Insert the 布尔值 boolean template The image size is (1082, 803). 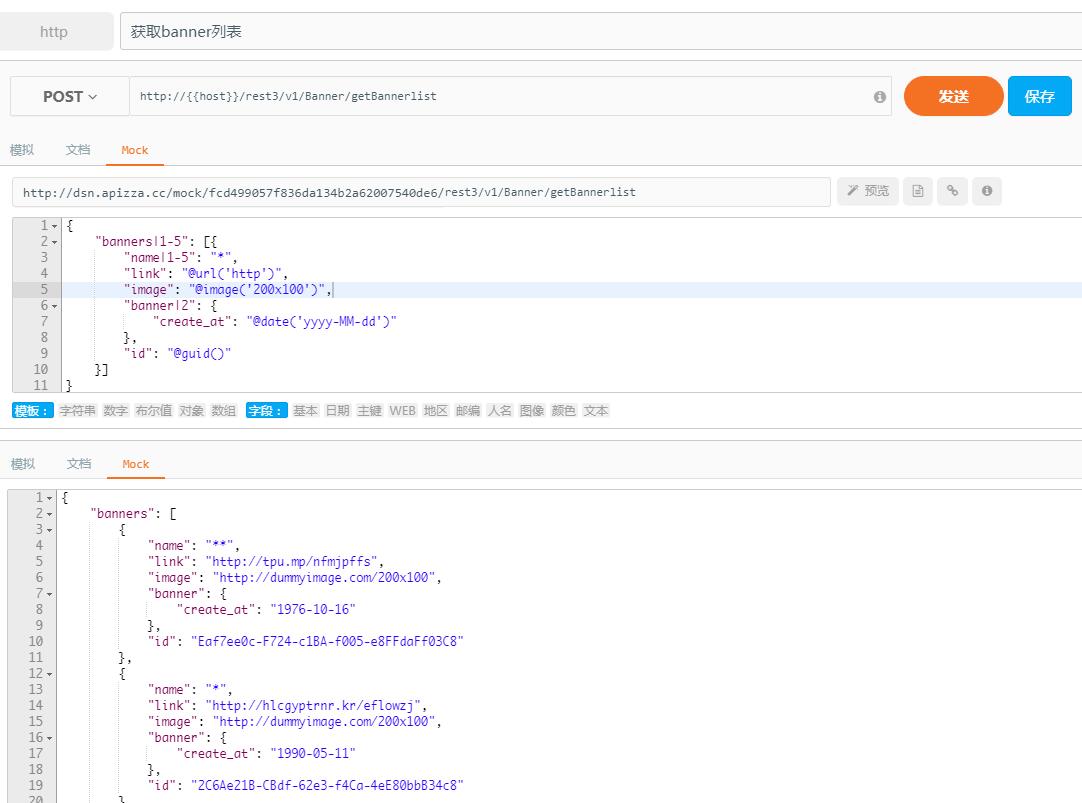153,411
